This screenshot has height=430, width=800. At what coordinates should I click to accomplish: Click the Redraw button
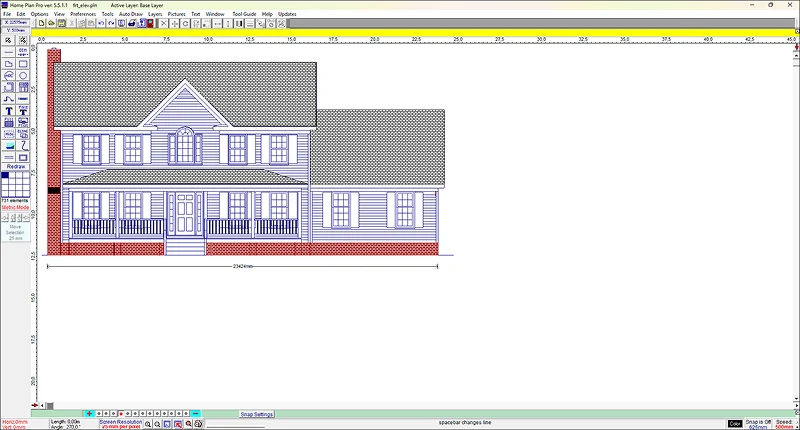pyautogui.click(x=16, y=167)
